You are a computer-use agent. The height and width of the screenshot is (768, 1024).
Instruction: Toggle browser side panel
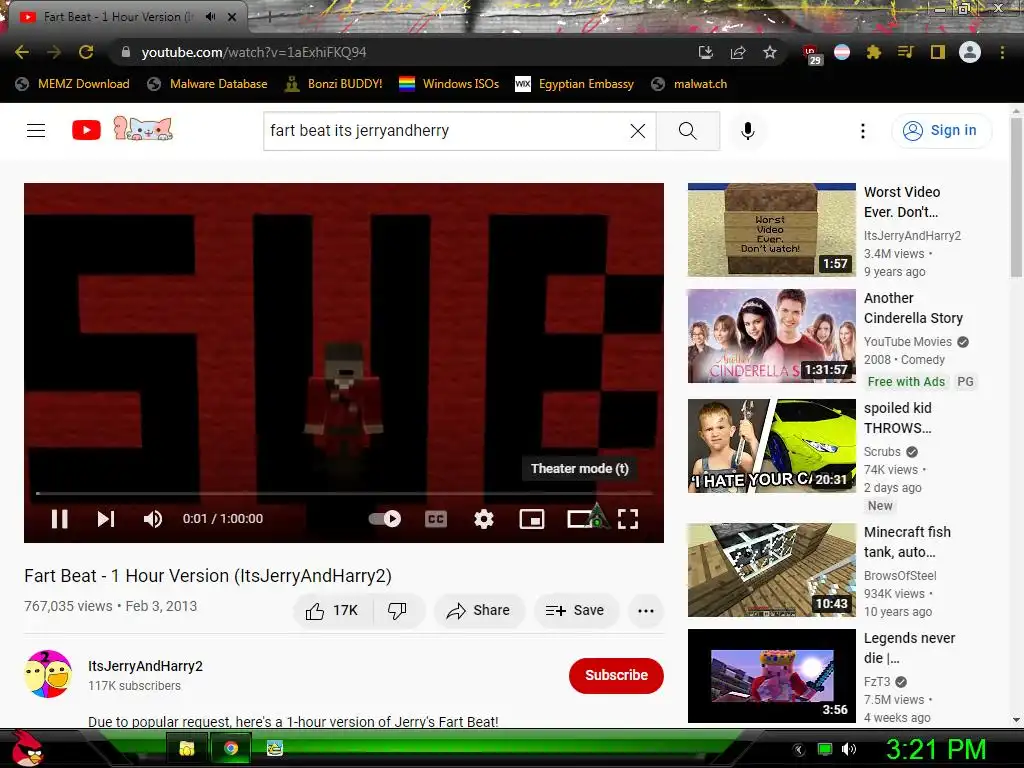[938, 52]
